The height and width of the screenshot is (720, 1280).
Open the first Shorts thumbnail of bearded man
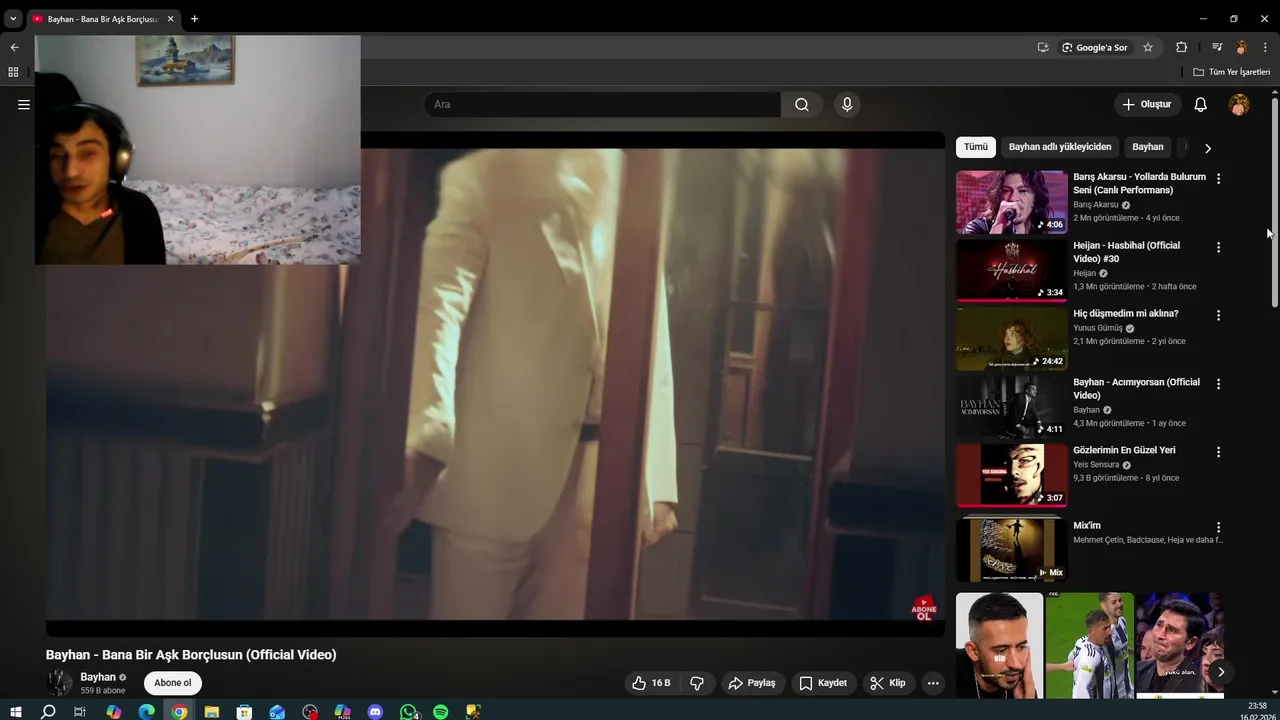pos(999,645)
